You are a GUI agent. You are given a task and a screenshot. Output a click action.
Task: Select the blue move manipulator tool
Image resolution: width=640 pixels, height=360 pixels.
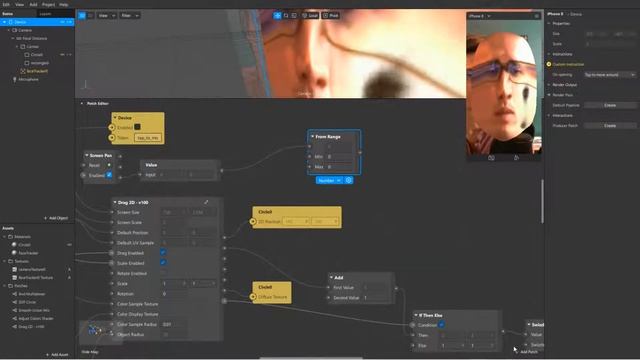(278, 16)
